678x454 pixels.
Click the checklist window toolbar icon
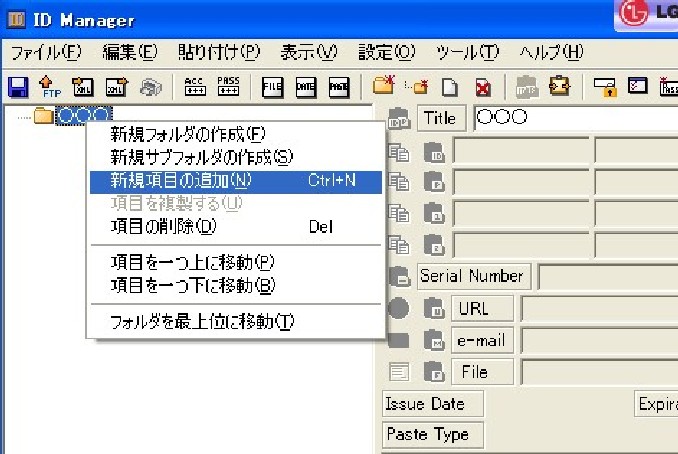pyautogui.click(x=637, y=86)
